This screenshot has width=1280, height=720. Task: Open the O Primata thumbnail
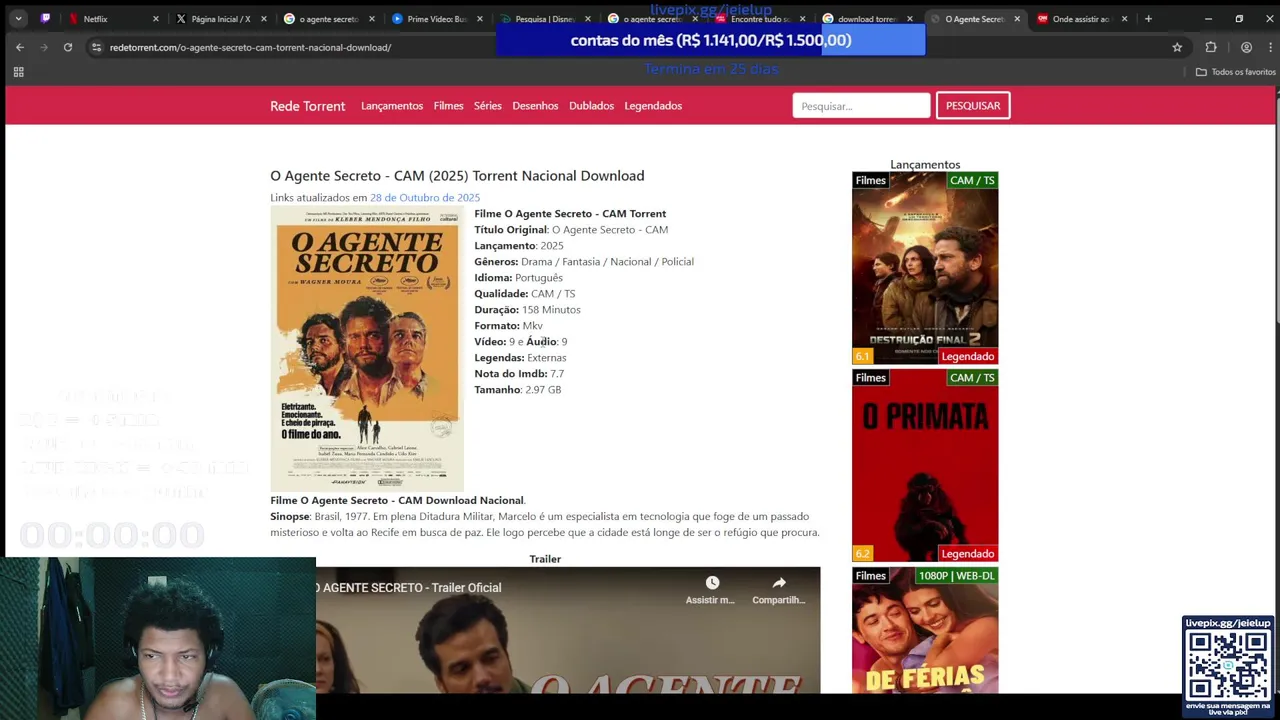[925, 466]
